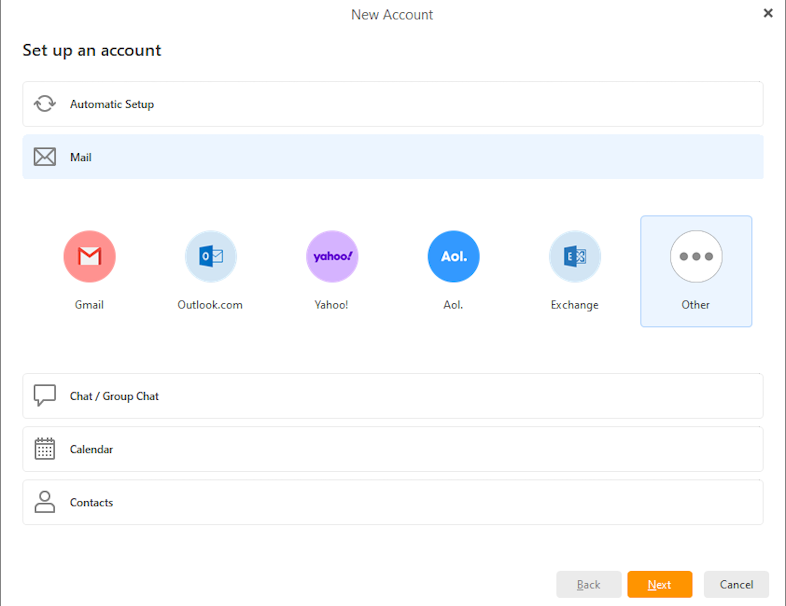The width and height of the screenshot is (786, 606).
Task: Click the Gmail envelope icon
Action: click(89, 256)
